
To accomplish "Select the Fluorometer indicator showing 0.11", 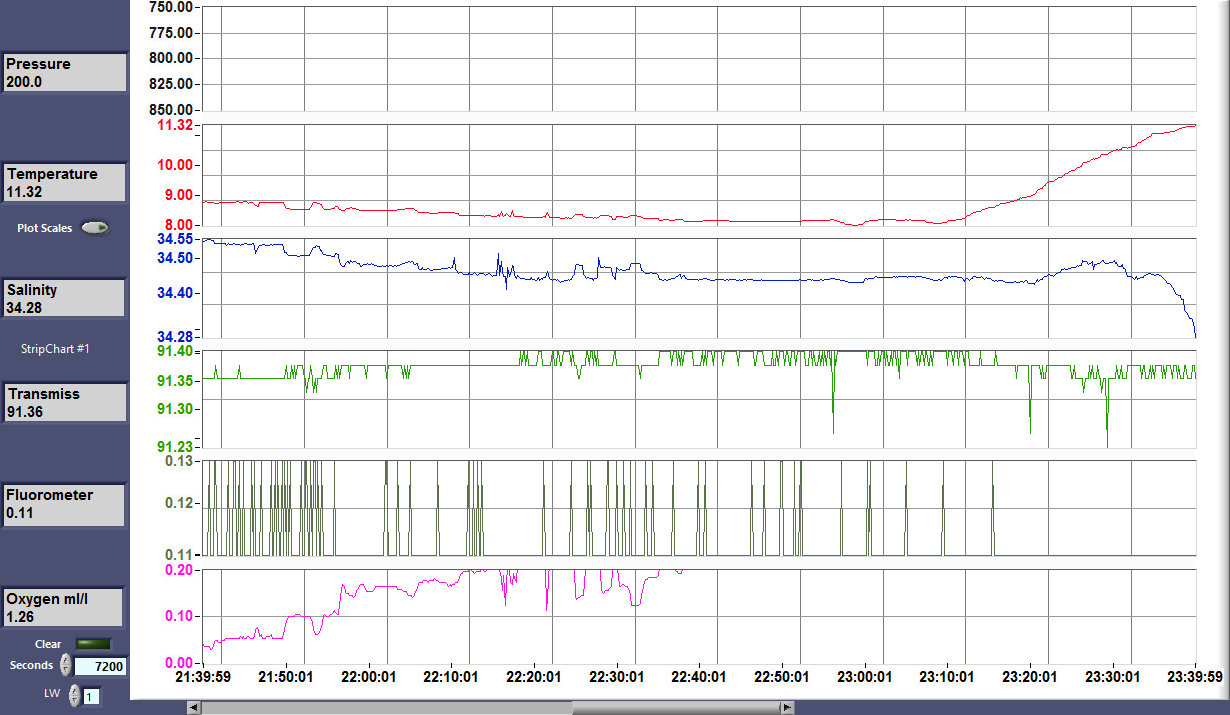I will [x=65, y=504].
